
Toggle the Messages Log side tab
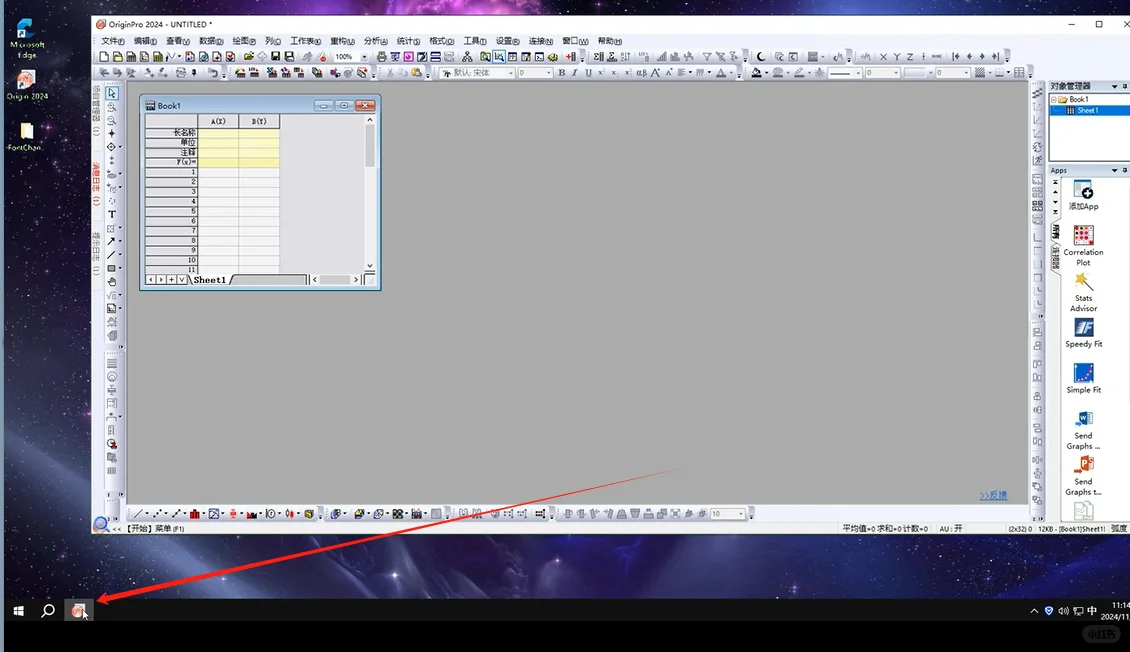[97, 184]
